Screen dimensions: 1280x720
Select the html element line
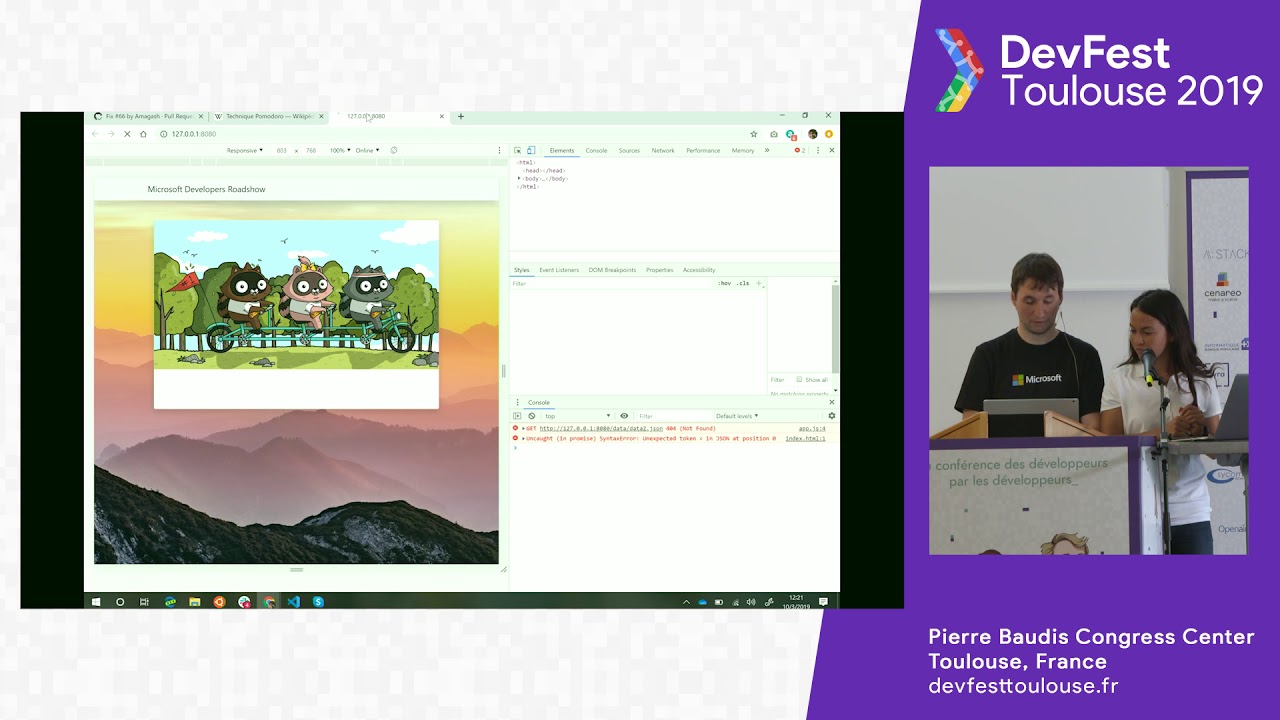[x=526, y=162]
